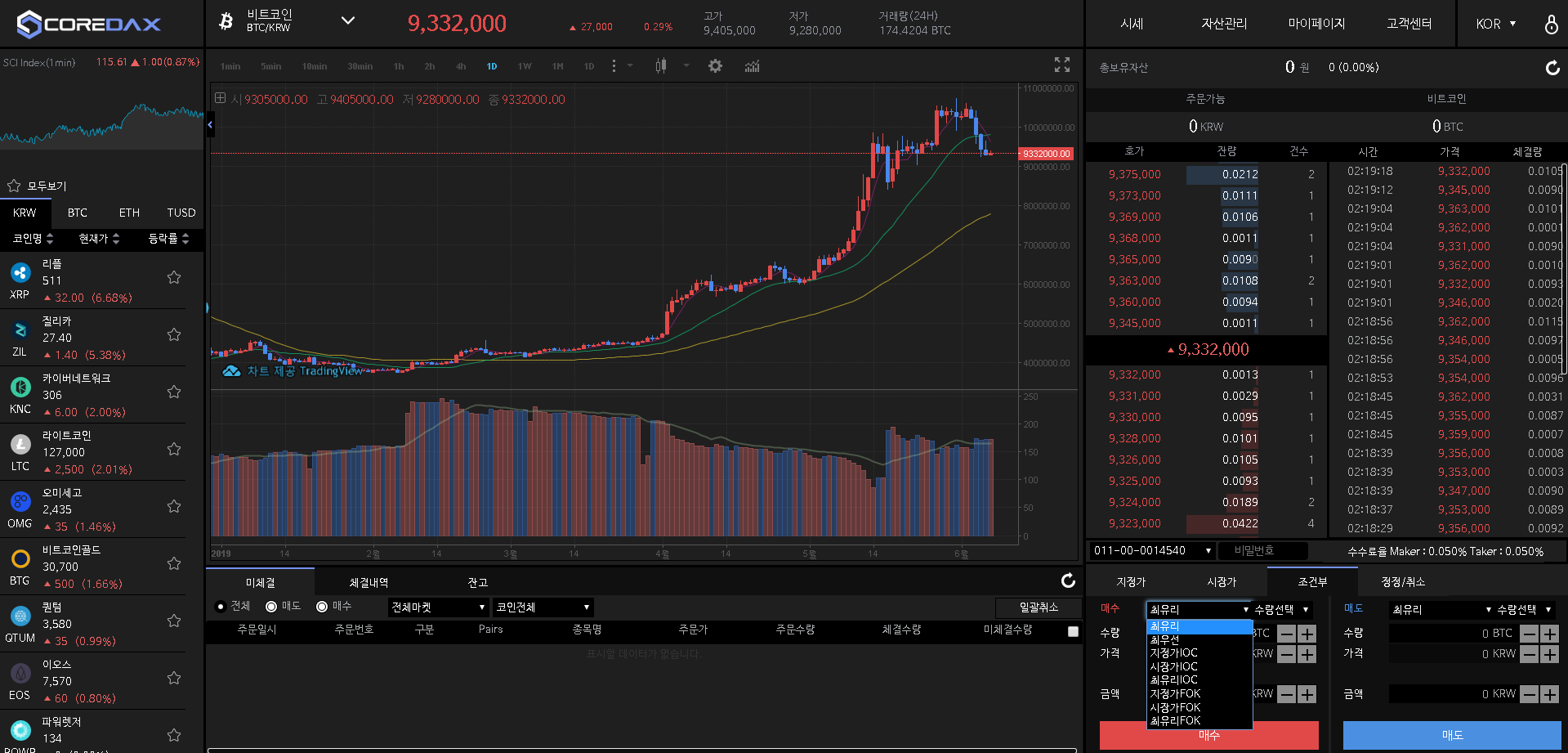Focus the 비밀번호 password field
1568x753 pixels.
(x=1264, y=550)
